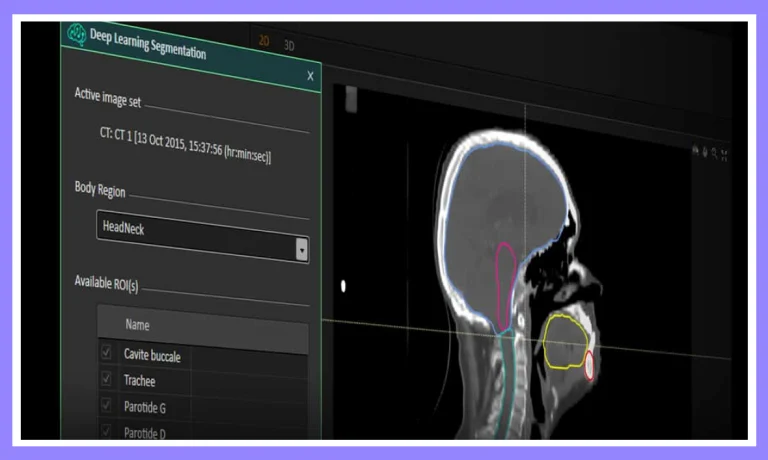Screen dimensions: 768x460
Task: Click the CT 1 image set date text
Action: pos(185,144)
